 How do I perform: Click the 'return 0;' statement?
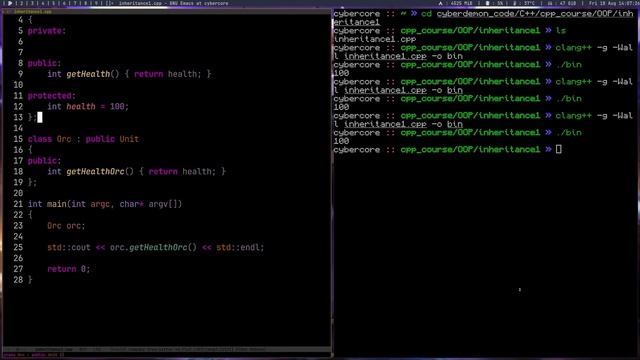click(68, 269)
